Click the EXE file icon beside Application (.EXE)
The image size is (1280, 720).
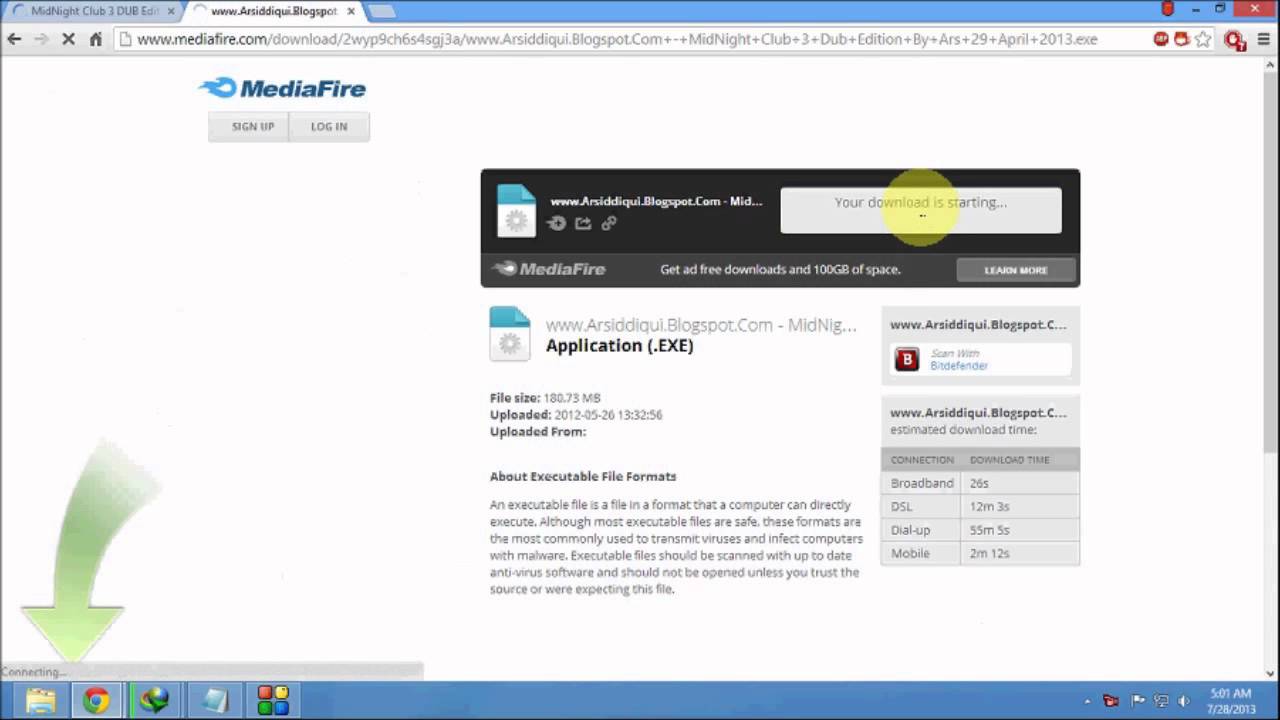click(x=509, y=334)
